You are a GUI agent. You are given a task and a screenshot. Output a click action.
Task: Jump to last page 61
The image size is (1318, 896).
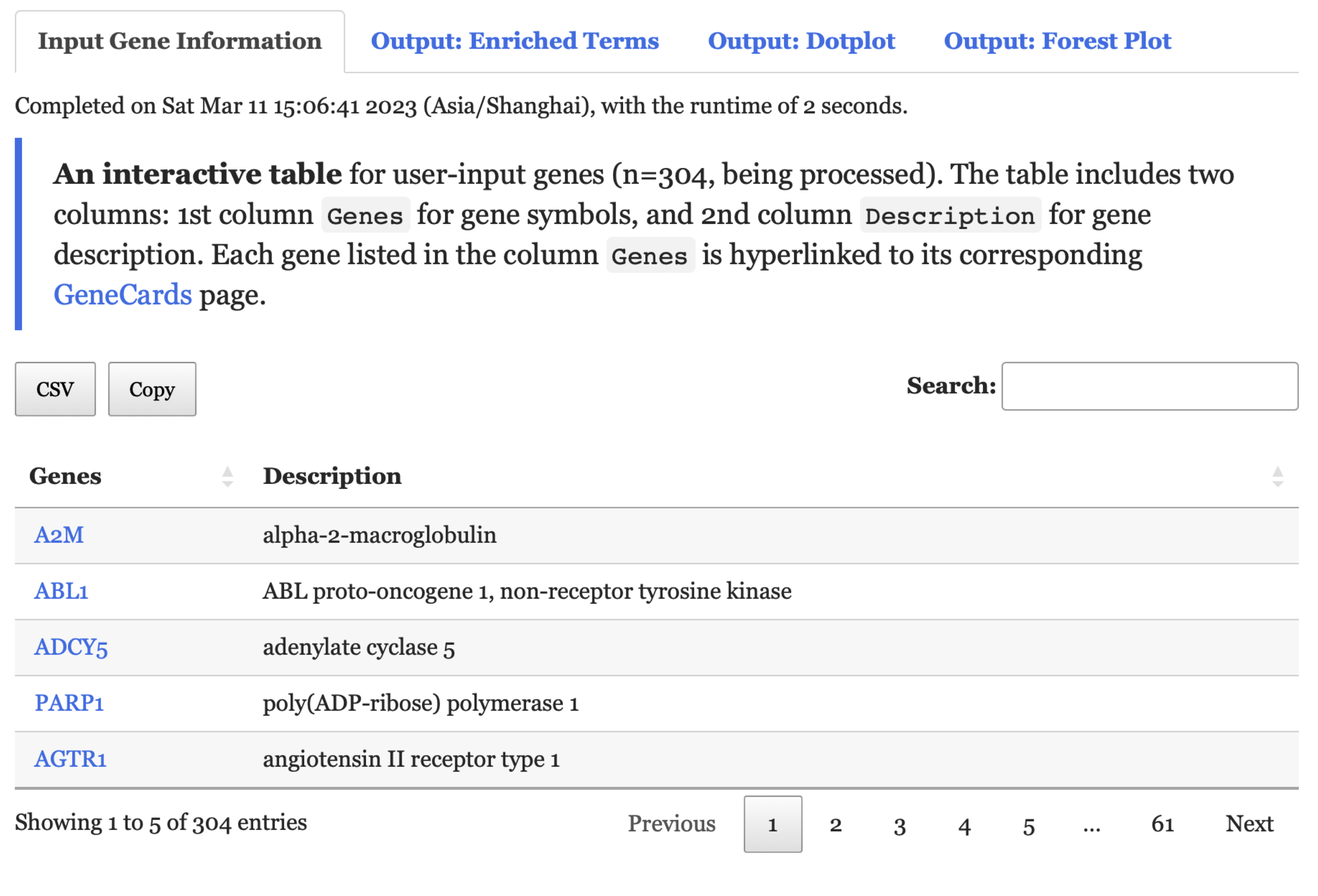pyautogui.click(x=1162, y=824)
